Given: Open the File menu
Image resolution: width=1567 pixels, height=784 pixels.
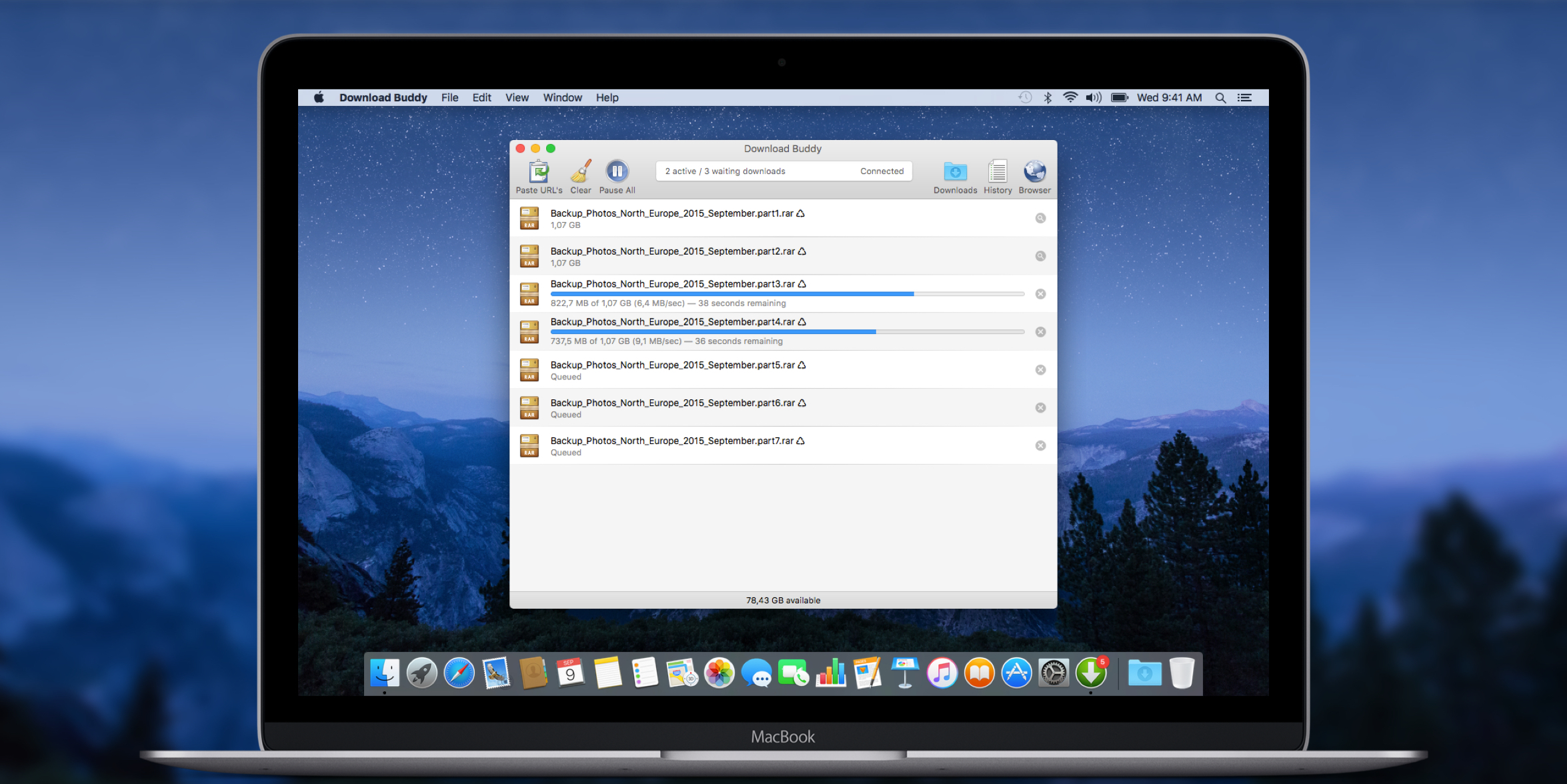Looking at the screenshot, I should pos(449,97).
